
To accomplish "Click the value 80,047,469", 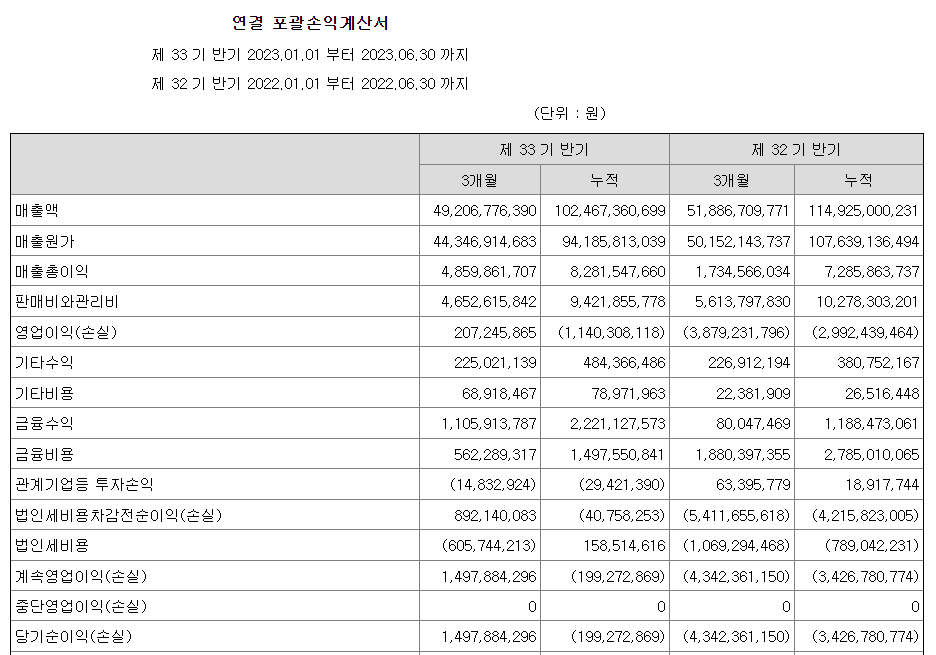I will [753, 423].
